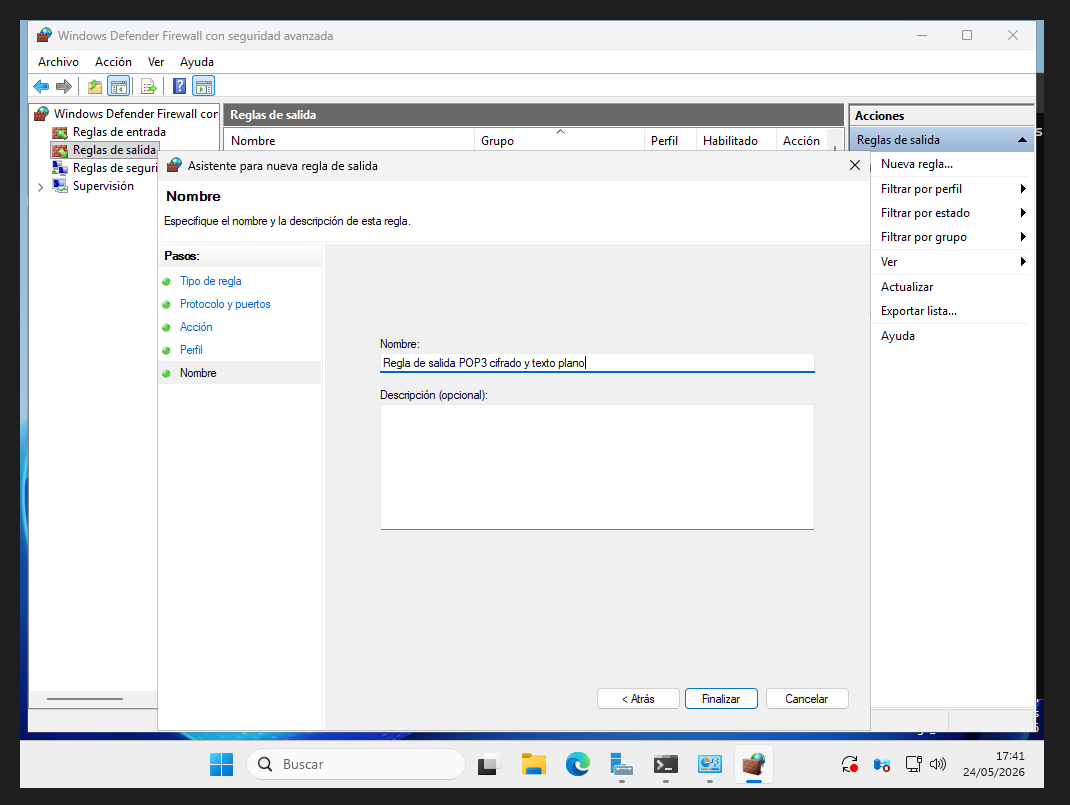Open the Ver menu in menu bar
The image size is (1070, 805).
coord(156,62)
